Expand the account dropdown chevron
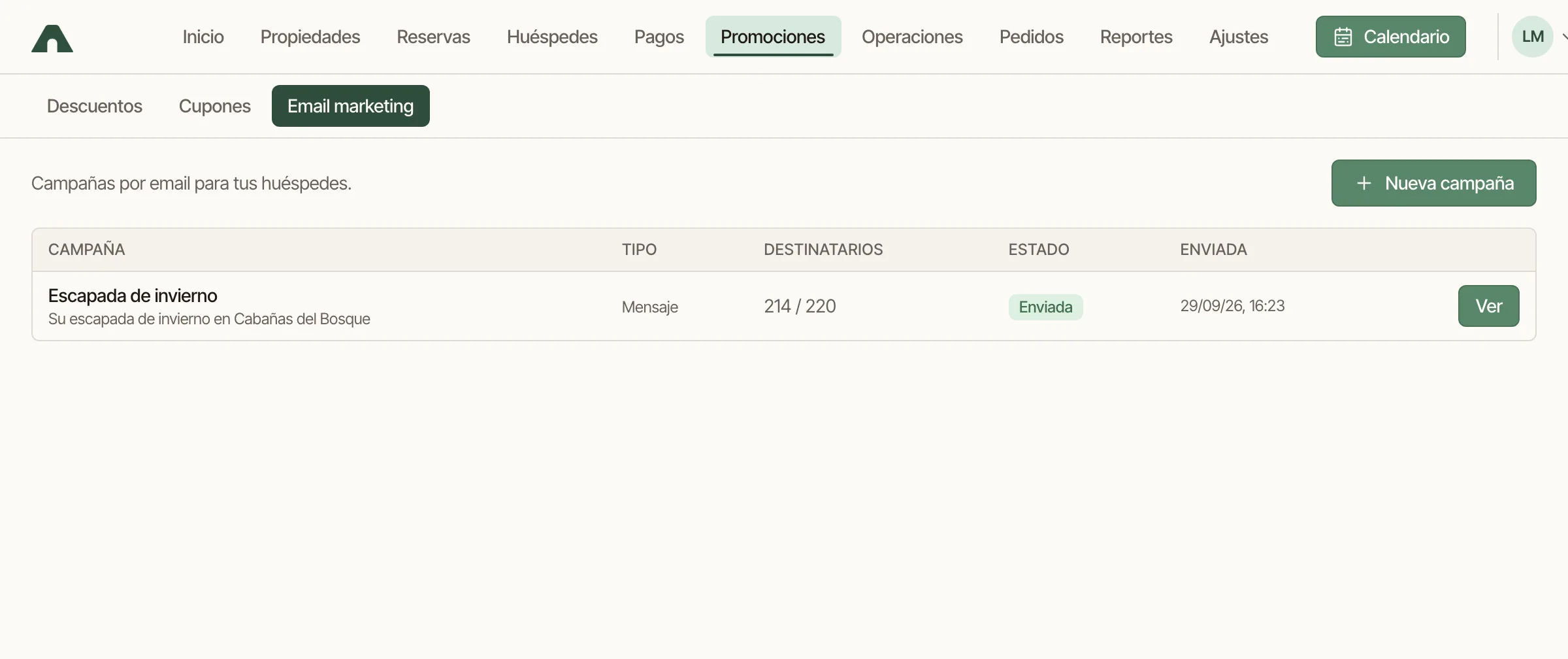The width and height of the screenshot is (1568, 659). tap(1564, 37)
